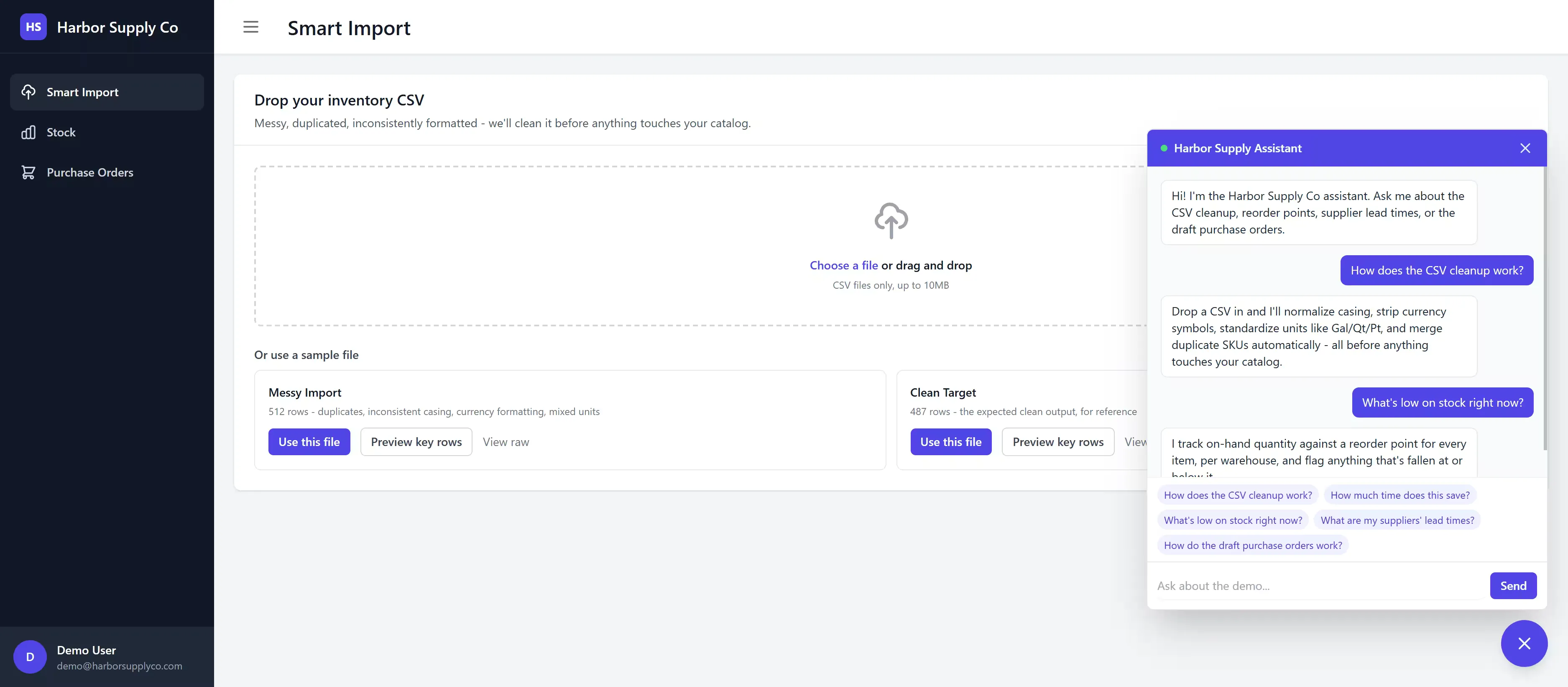Click the Drop your inventory CSV heading
Screen dimensions: 1568x687
coord(339,100)
